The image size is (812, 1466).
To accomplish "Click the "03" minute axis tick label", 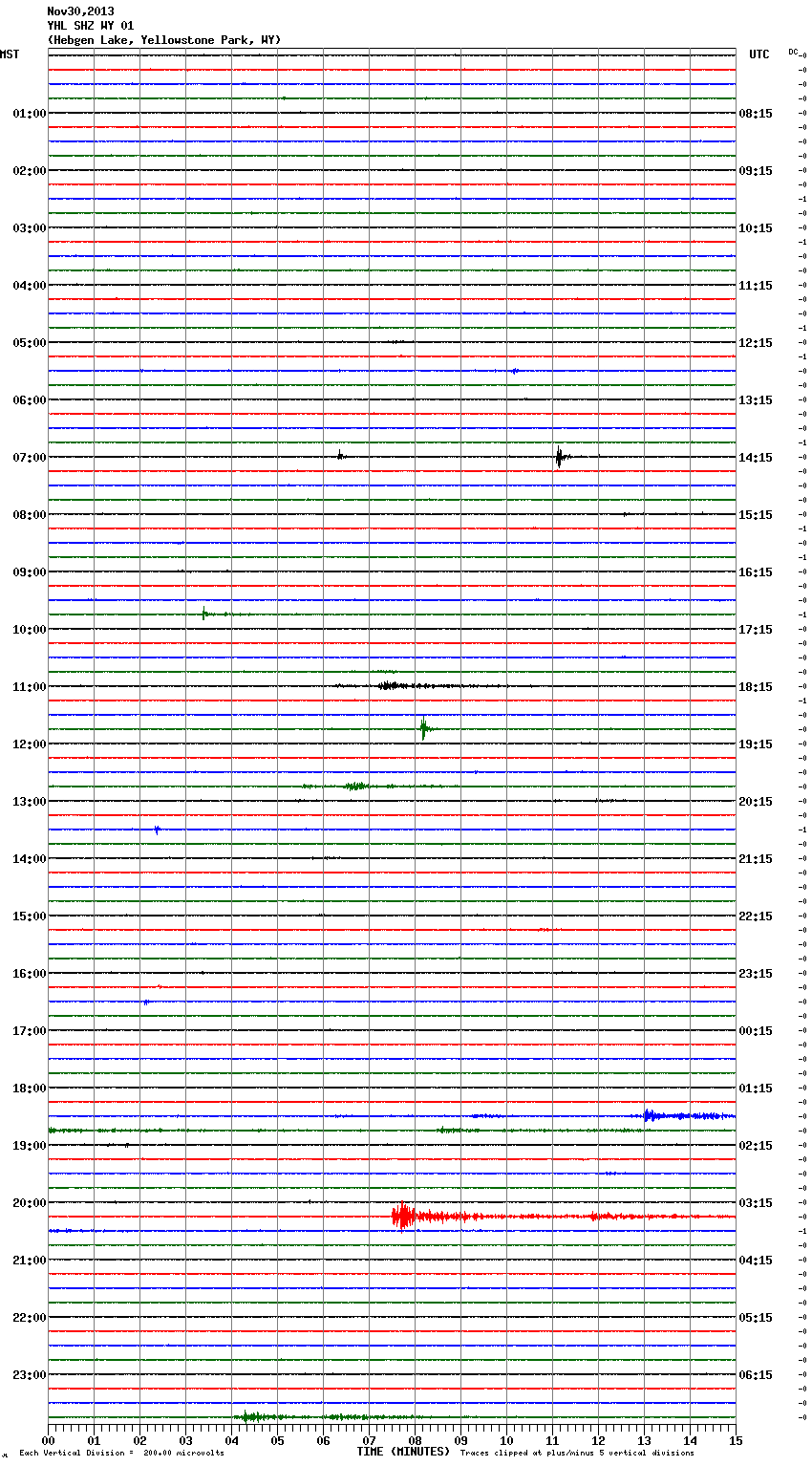I will coord(185,1439).
